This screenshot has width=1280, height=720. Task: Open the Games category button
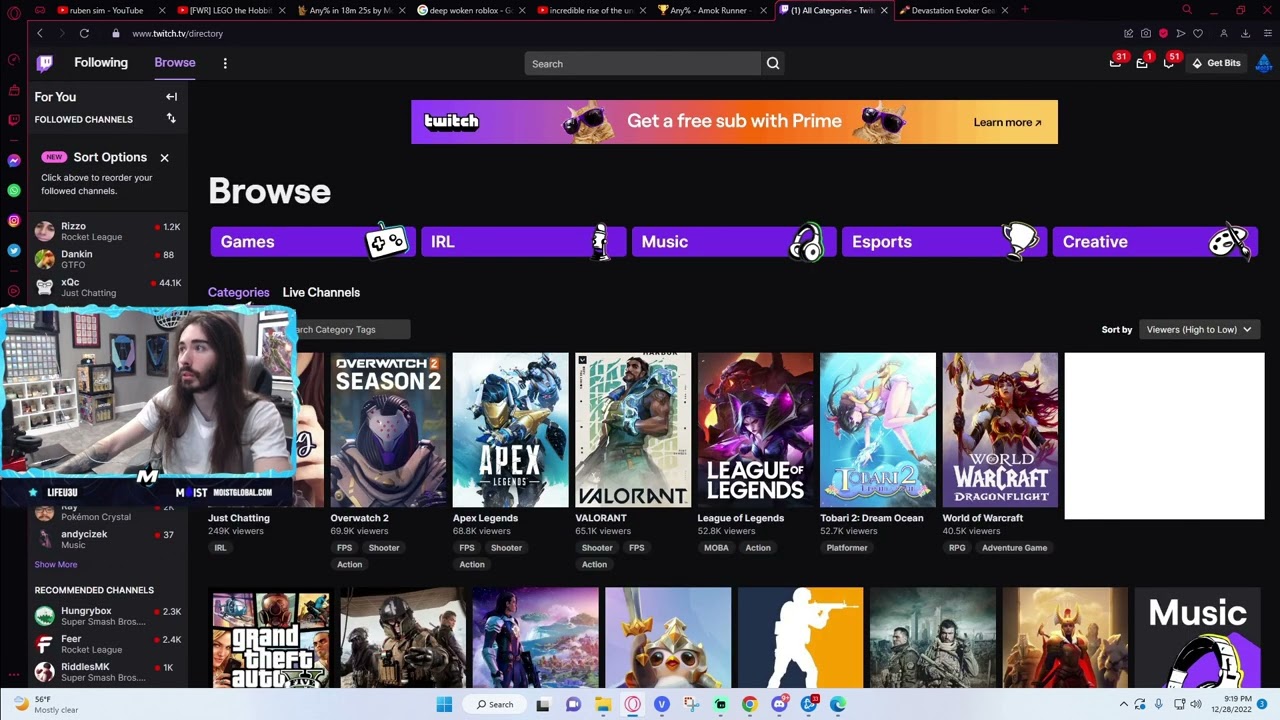pos(313,242)
